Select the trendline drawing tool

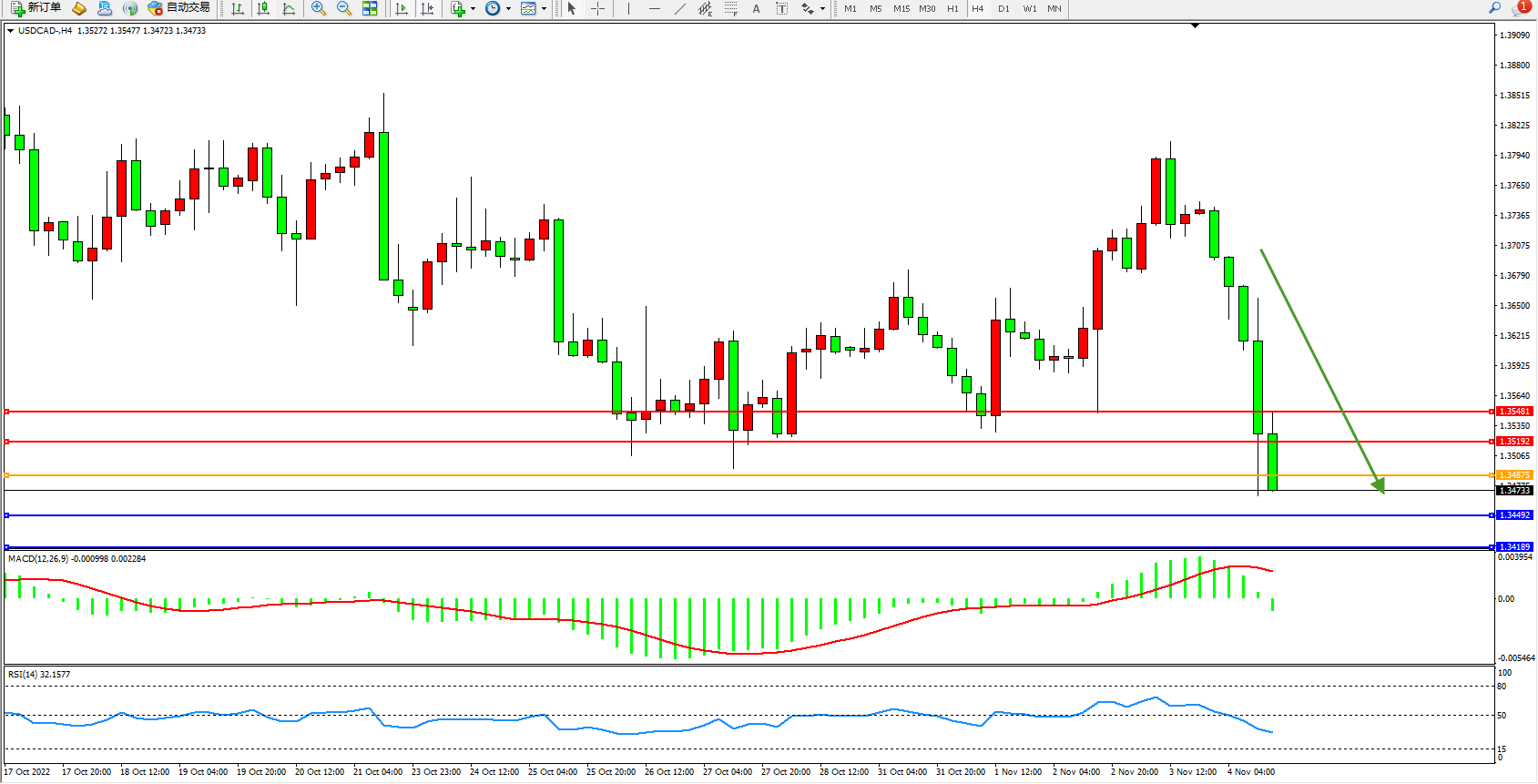coord(679,8)
